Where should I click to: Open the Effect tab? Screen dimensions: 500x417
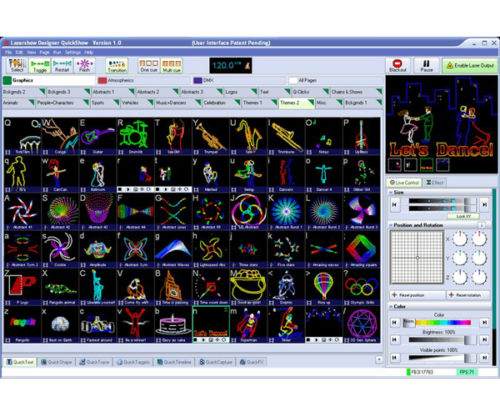pos(435,183)
